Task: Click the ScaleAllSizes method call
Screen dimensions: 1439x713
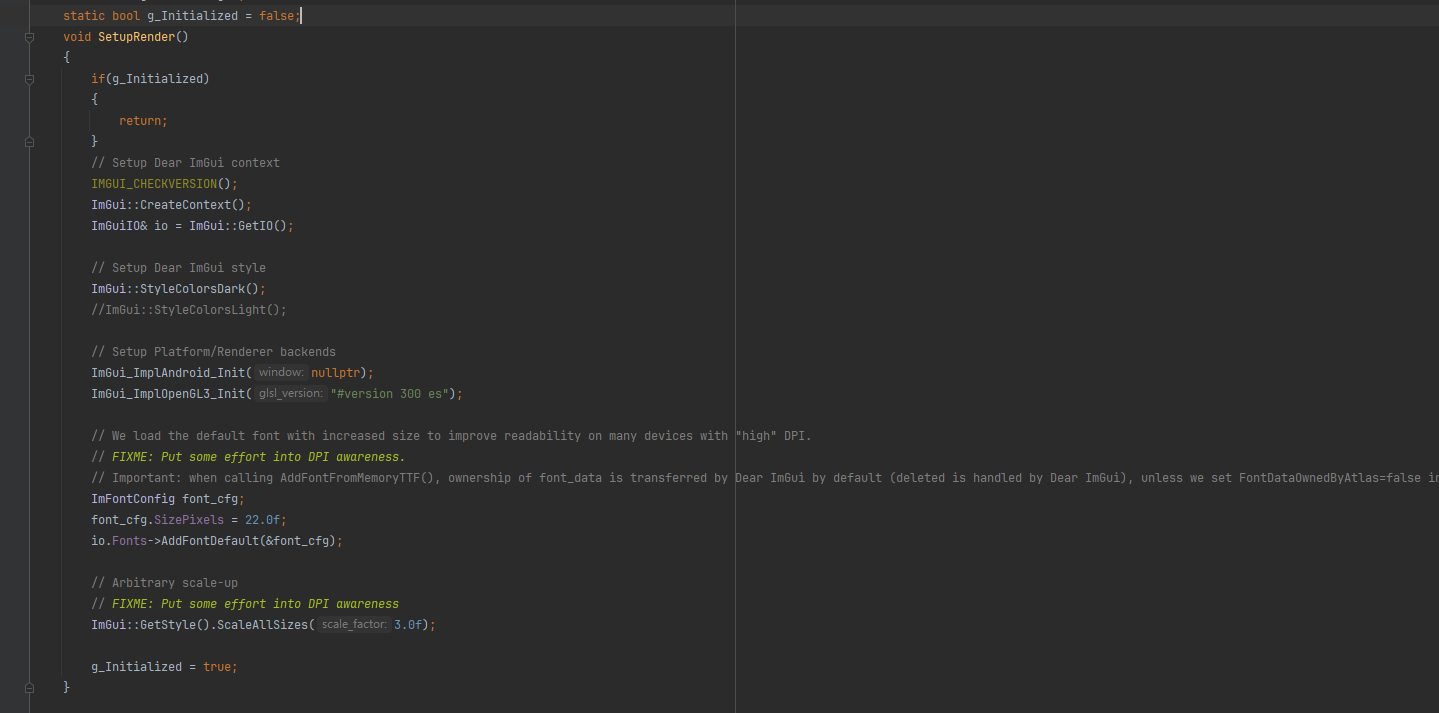Action: (265, 625)
